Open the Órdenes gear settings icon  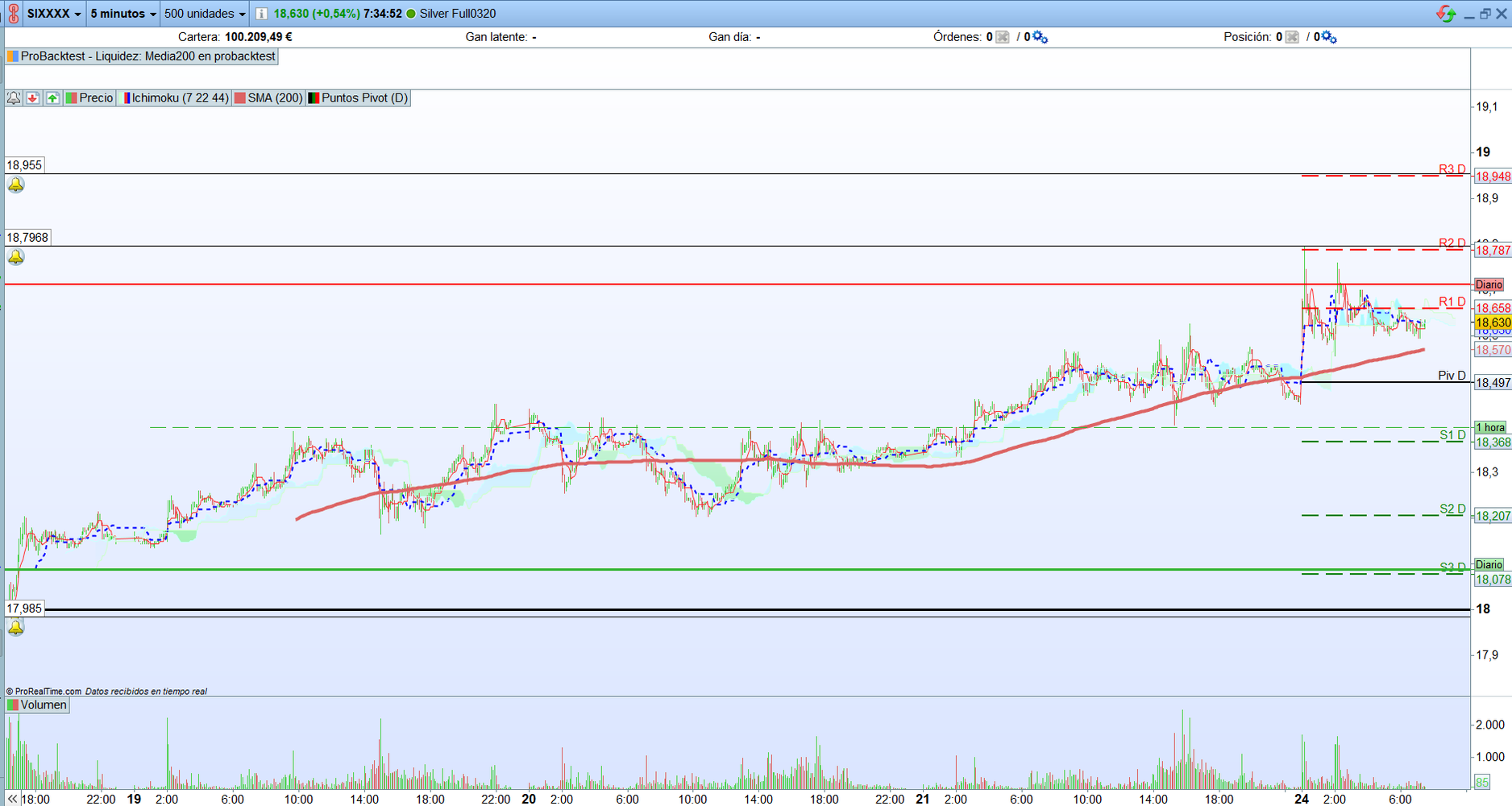point(1041,37)
